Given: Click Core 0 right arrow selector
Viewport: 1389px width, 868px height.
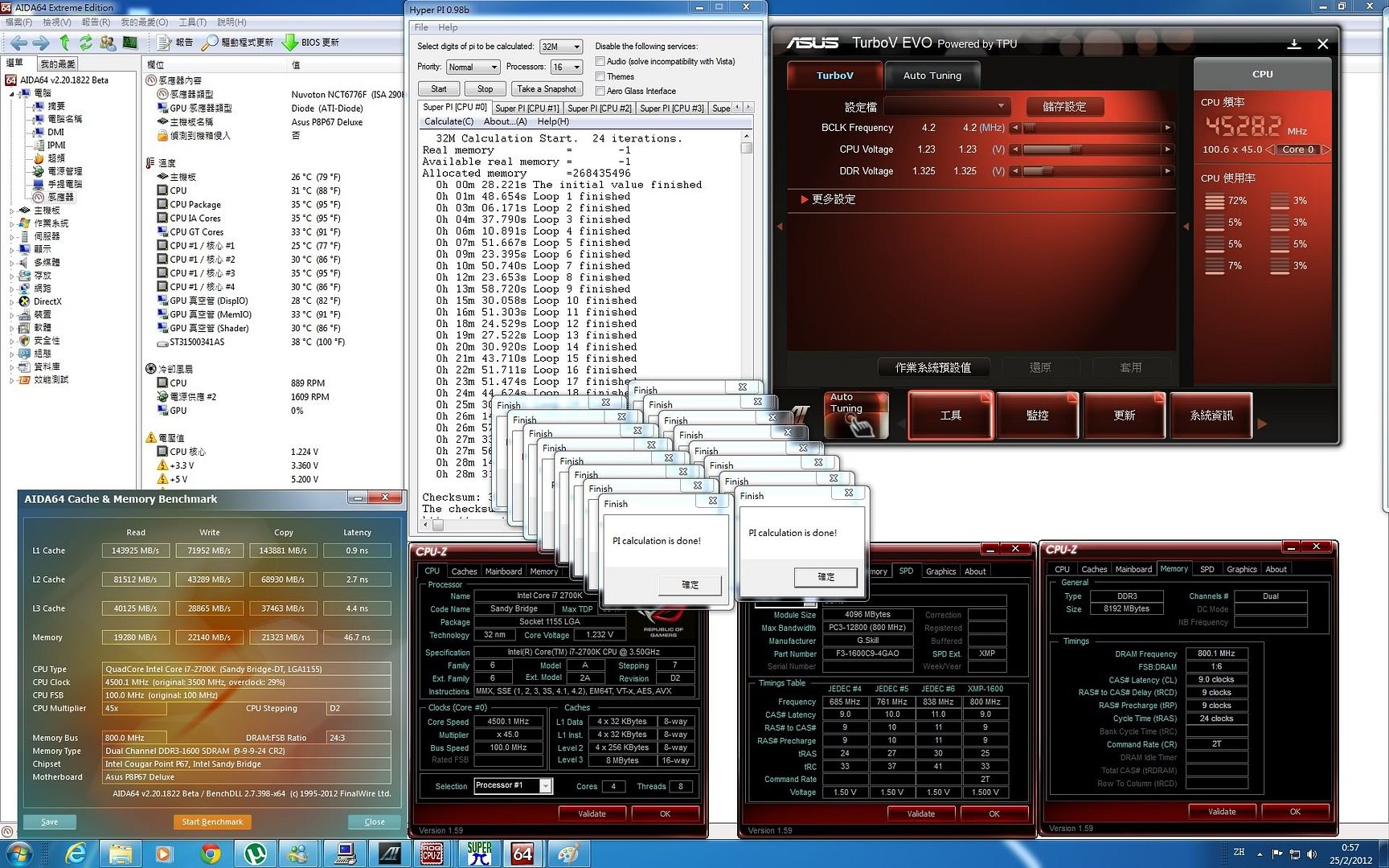Looking at the screenshot, I should click(1326, 149).
